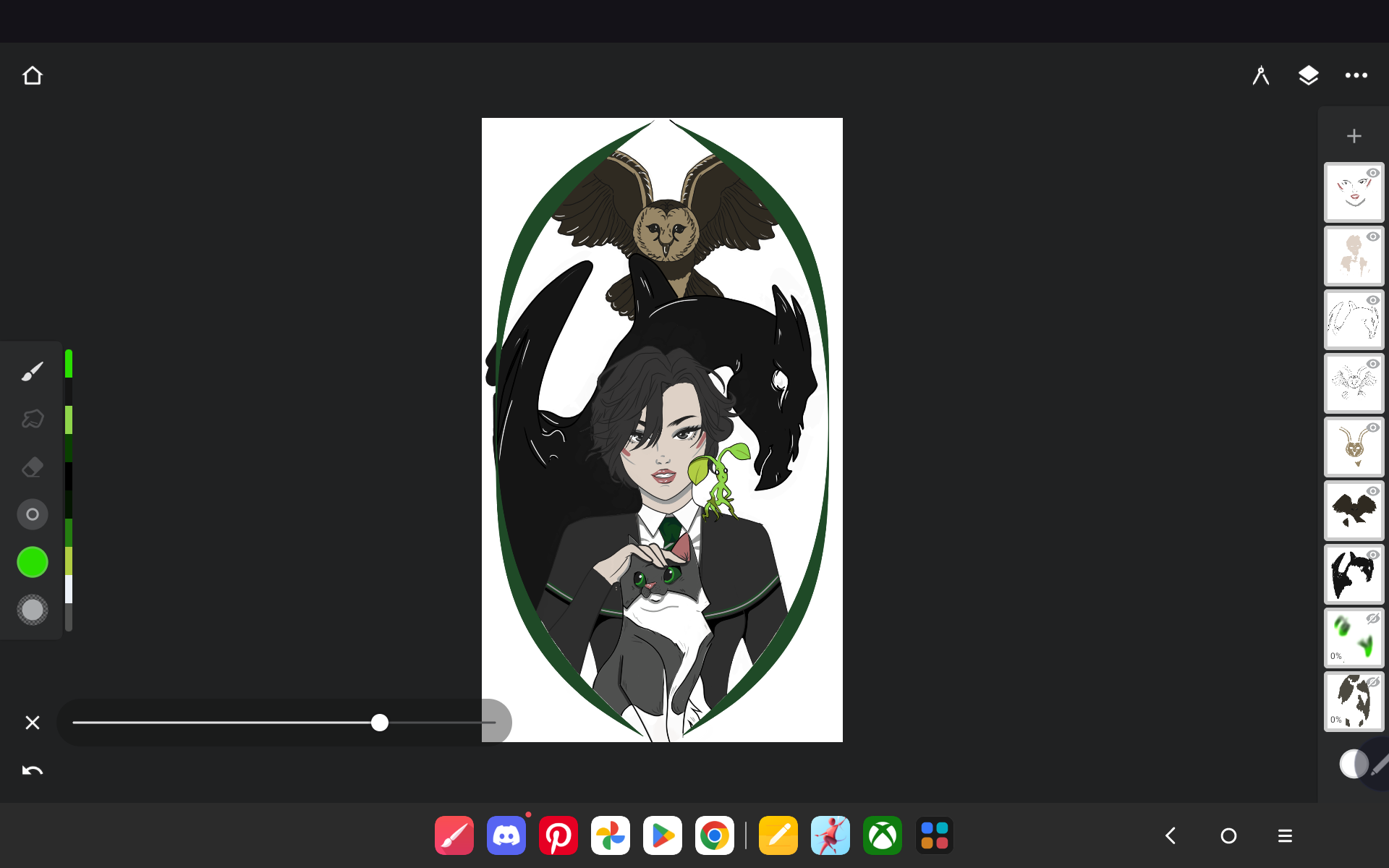Hide the dragon outline sketch layer
1389x868 pixels.
(1372, 300)
